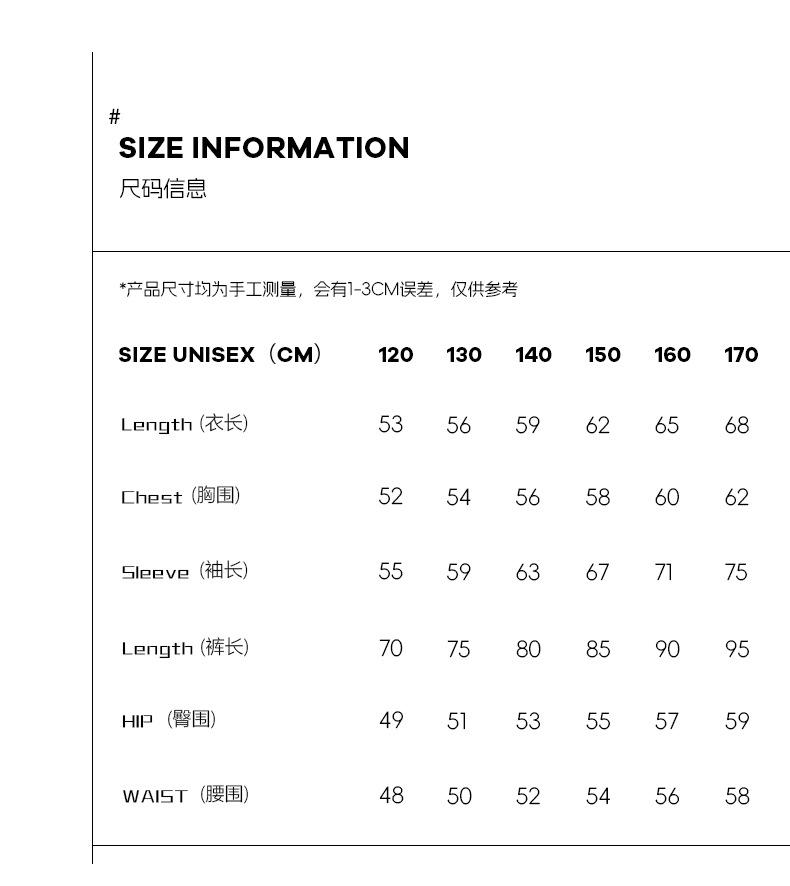Click the Length (衣长) row label
This screenshot has width=790, height=886.
[185, 424]
